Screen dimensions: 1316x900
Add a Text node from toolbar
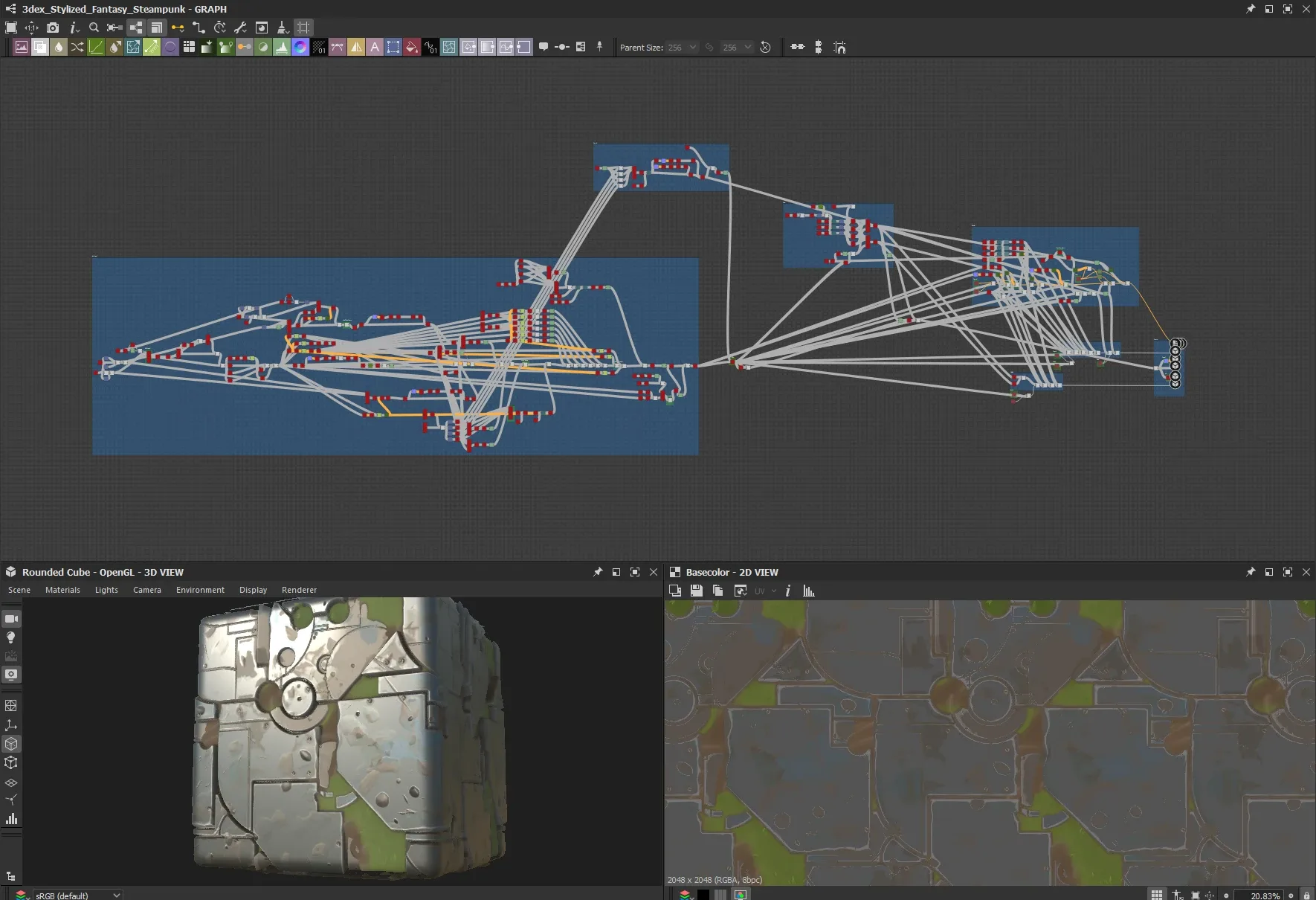pos(375,47)
